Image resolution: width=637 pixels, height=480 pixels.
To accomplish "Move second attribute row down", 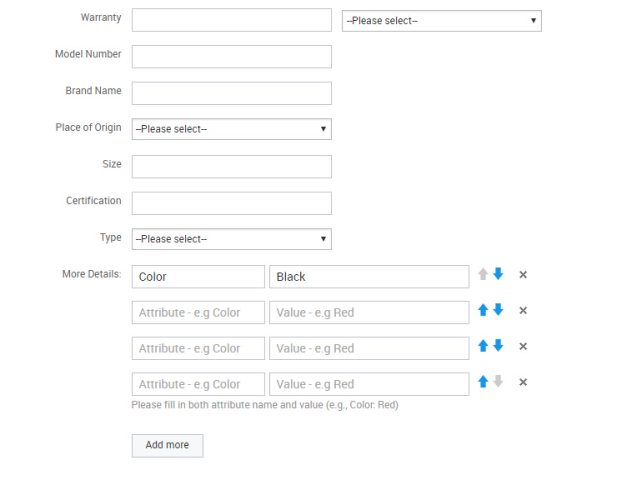I will [x=498, y=310].
